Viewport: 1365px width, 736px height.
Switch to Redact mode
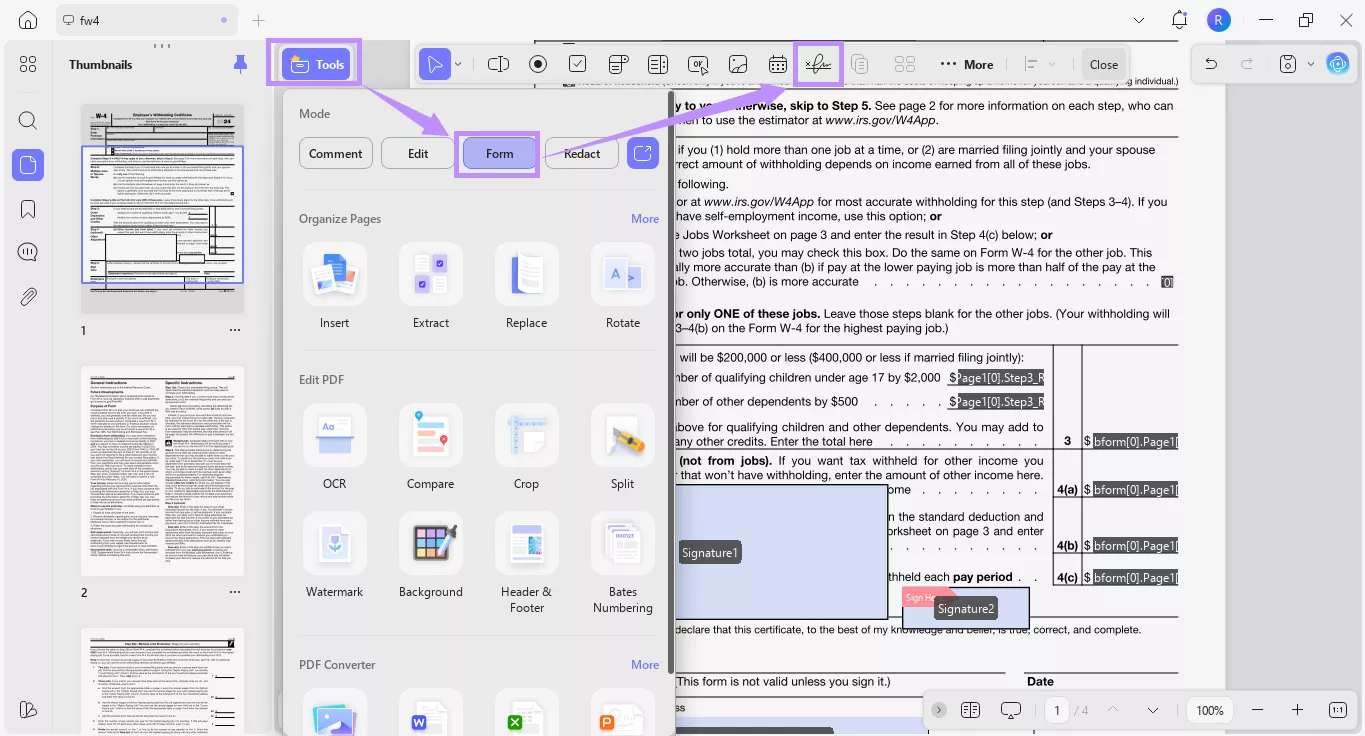click(581, 153)
